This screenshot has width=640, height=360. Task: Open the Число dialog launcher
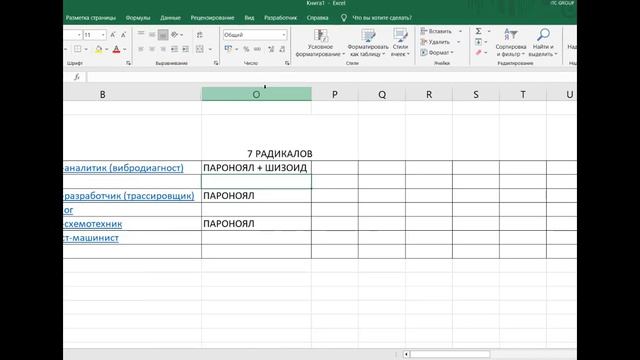coord(287,63)
